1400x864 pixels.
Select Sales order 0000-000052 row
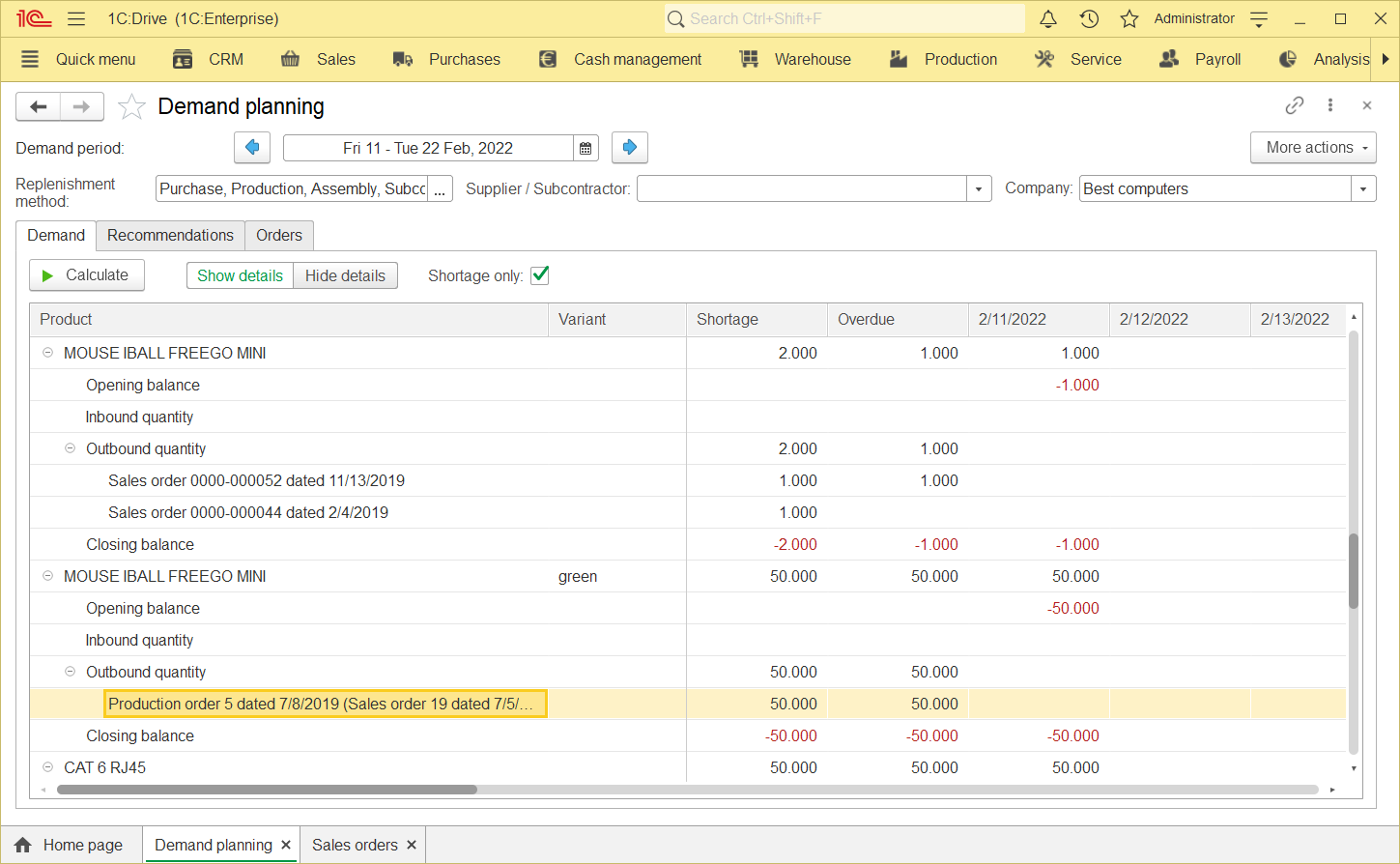point(688,480)
